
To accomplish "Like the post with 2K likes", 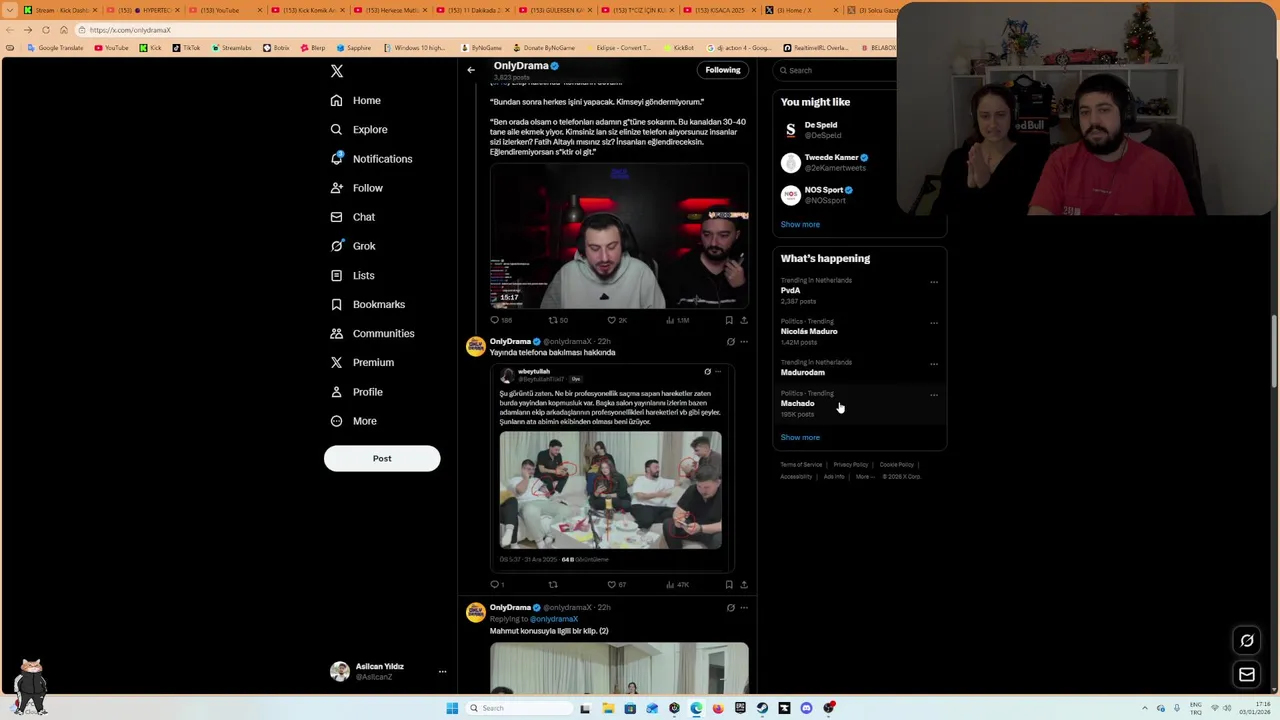I will pyautogui.click(x=616, y=320).
